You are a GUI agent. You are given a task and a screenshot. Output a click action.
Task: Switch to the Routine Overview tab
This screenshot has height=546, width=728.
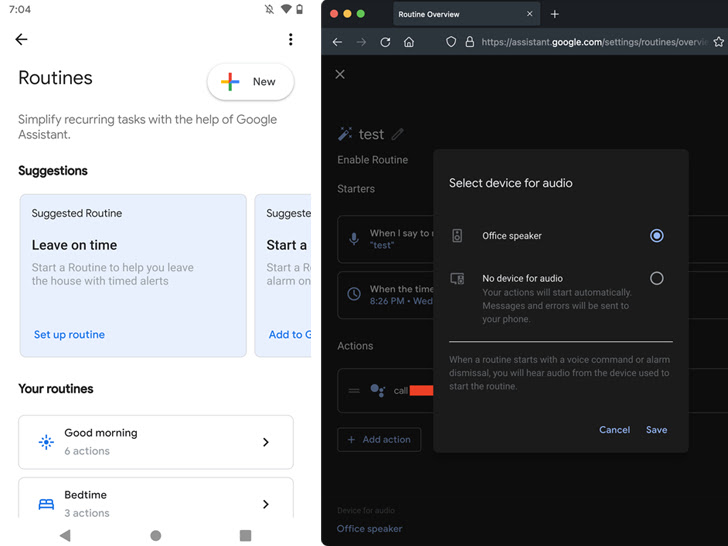pos(455,14)
